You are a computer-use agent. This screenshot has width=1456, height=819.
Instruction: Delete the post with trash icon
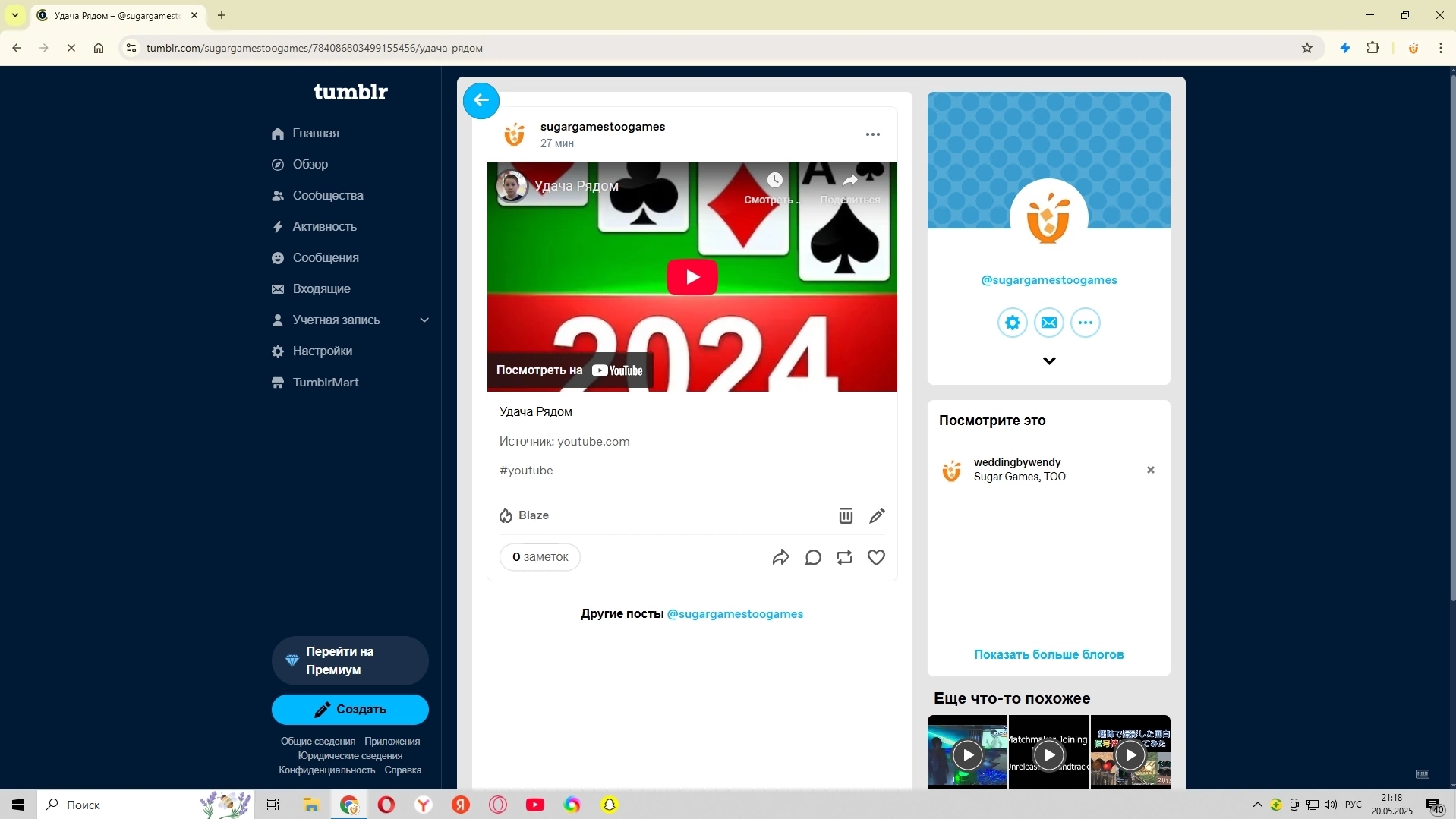coord(846,515)
